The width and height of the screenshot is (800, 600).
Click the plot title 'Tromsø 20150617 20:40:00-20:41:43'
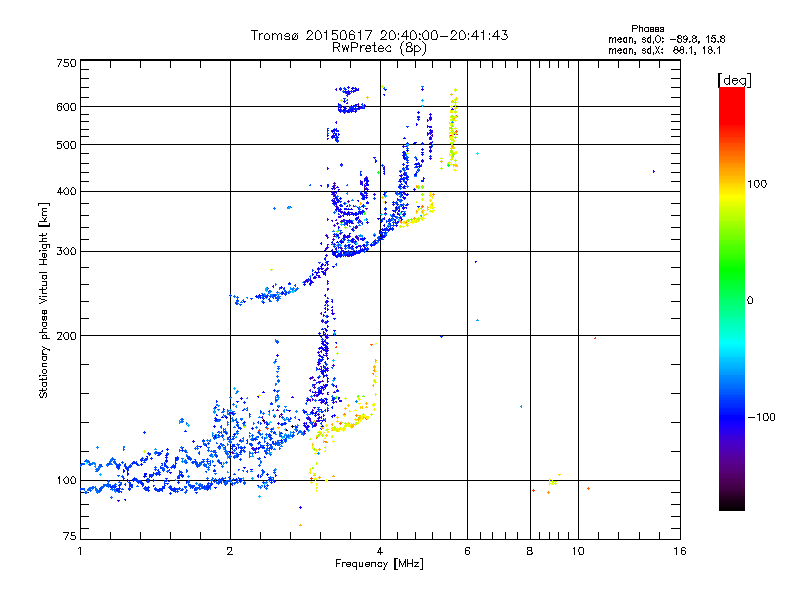tap(379, 35)
